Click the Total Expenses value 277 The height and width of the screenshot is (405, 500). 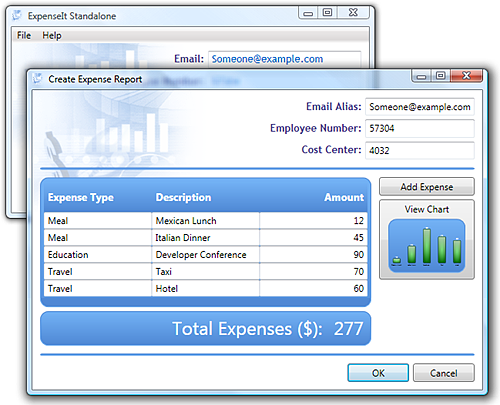pyautogui.click(x=348, y=329)
